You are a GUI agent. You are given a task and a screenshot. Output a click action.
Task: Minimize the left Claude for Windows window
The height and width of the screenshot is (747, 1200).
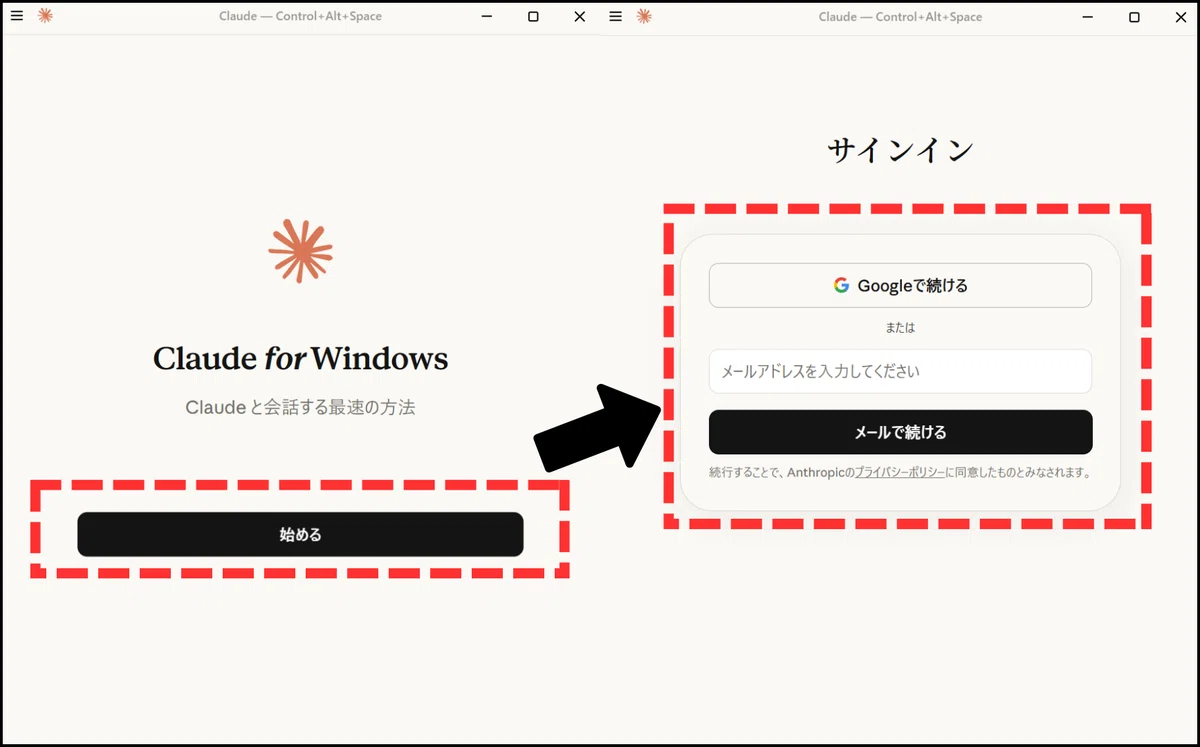(487, 17)
